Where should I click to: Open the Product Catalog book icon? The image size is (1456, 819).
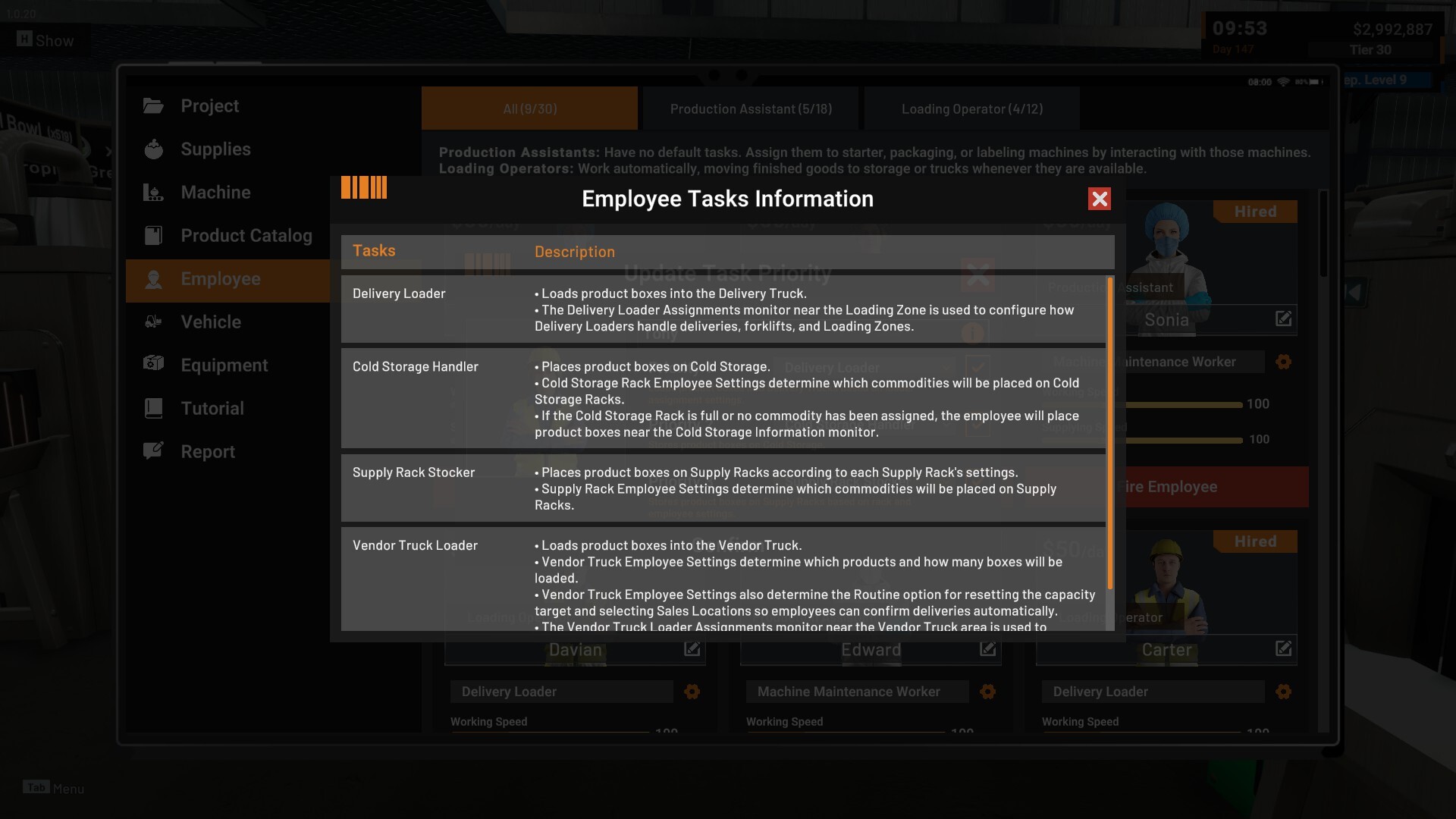(153, 236)
